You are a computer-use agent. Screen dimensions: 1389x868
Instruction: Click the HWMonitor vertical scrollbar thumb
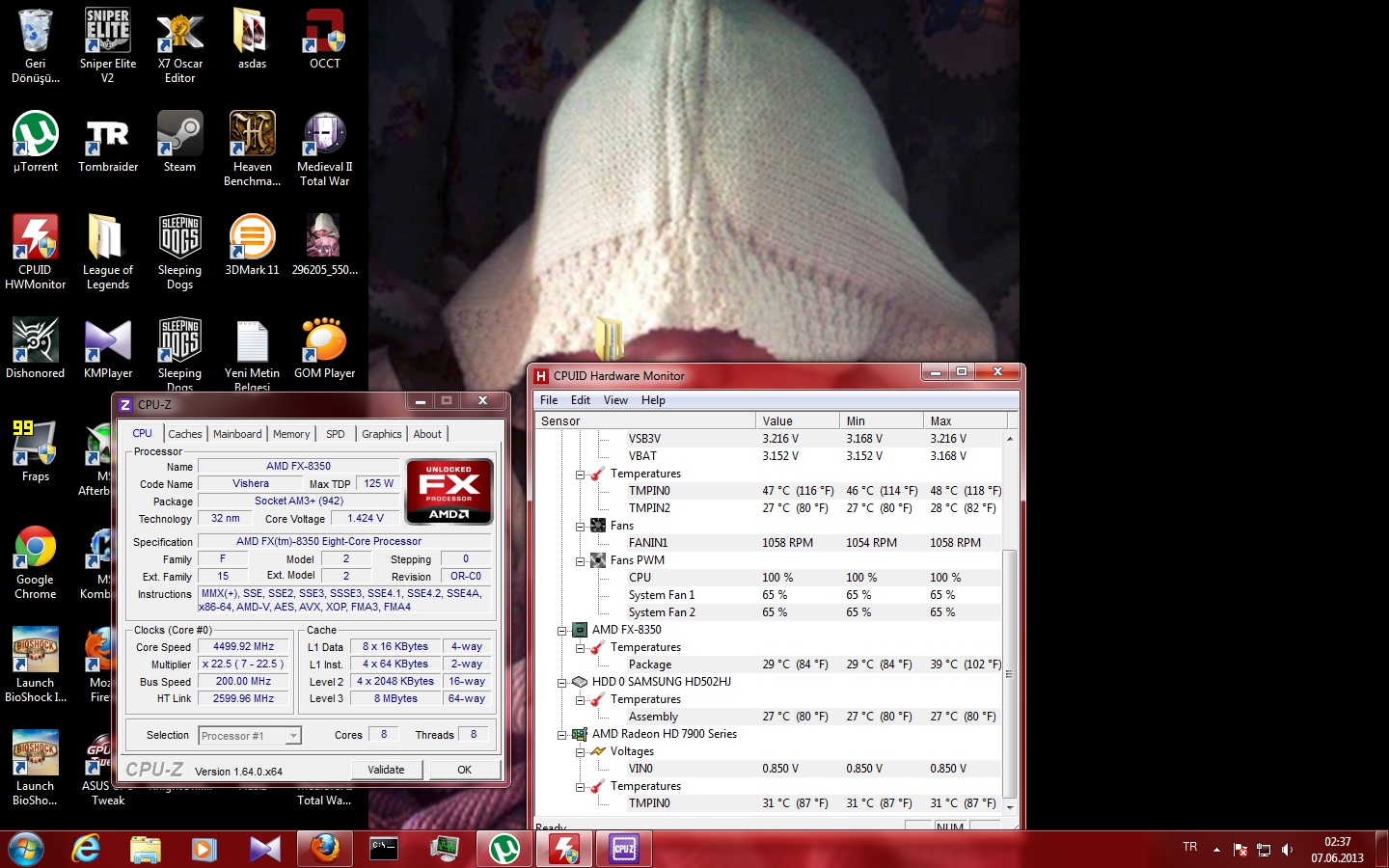pos(1010,673)
